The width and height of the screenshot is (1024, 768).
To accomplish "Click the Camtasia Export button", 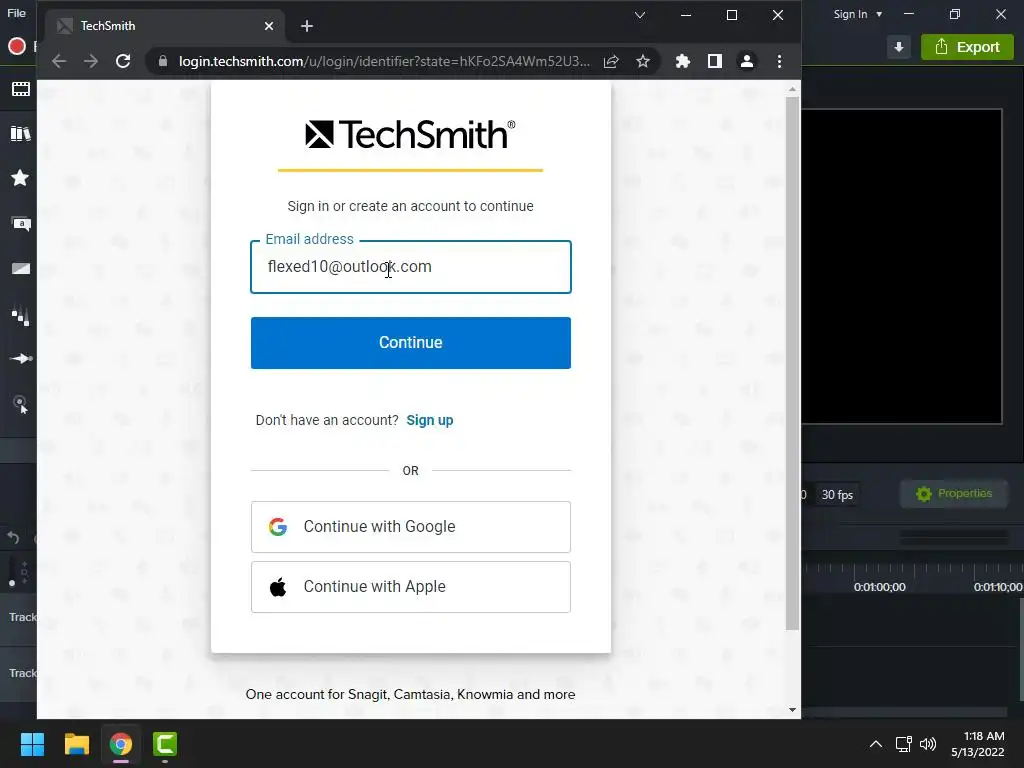I will point(967,47).
